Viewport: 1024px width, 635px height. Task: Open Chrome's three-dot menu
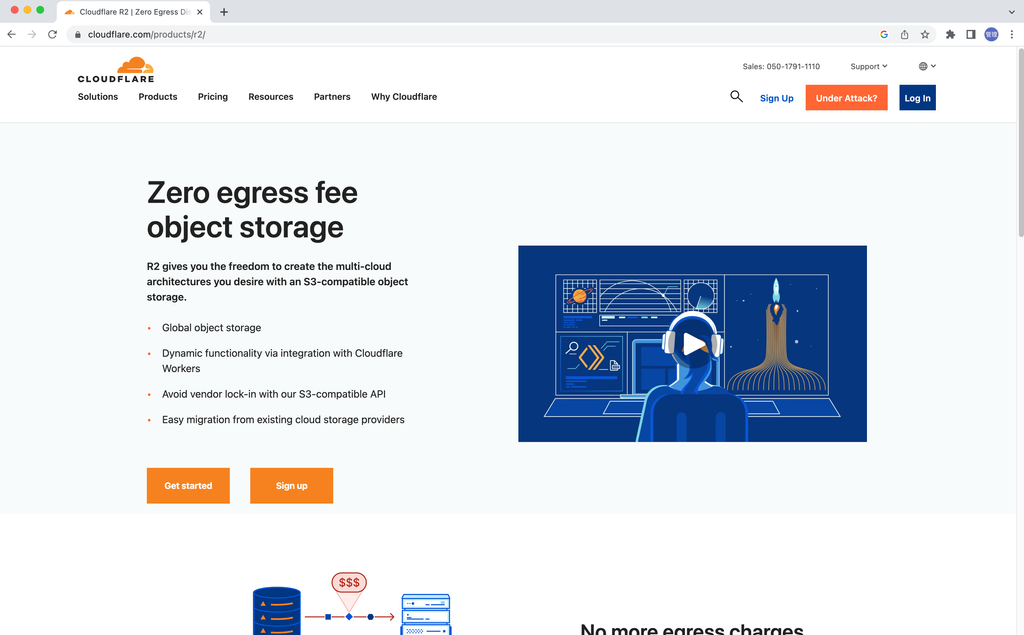coord(1012,33)
